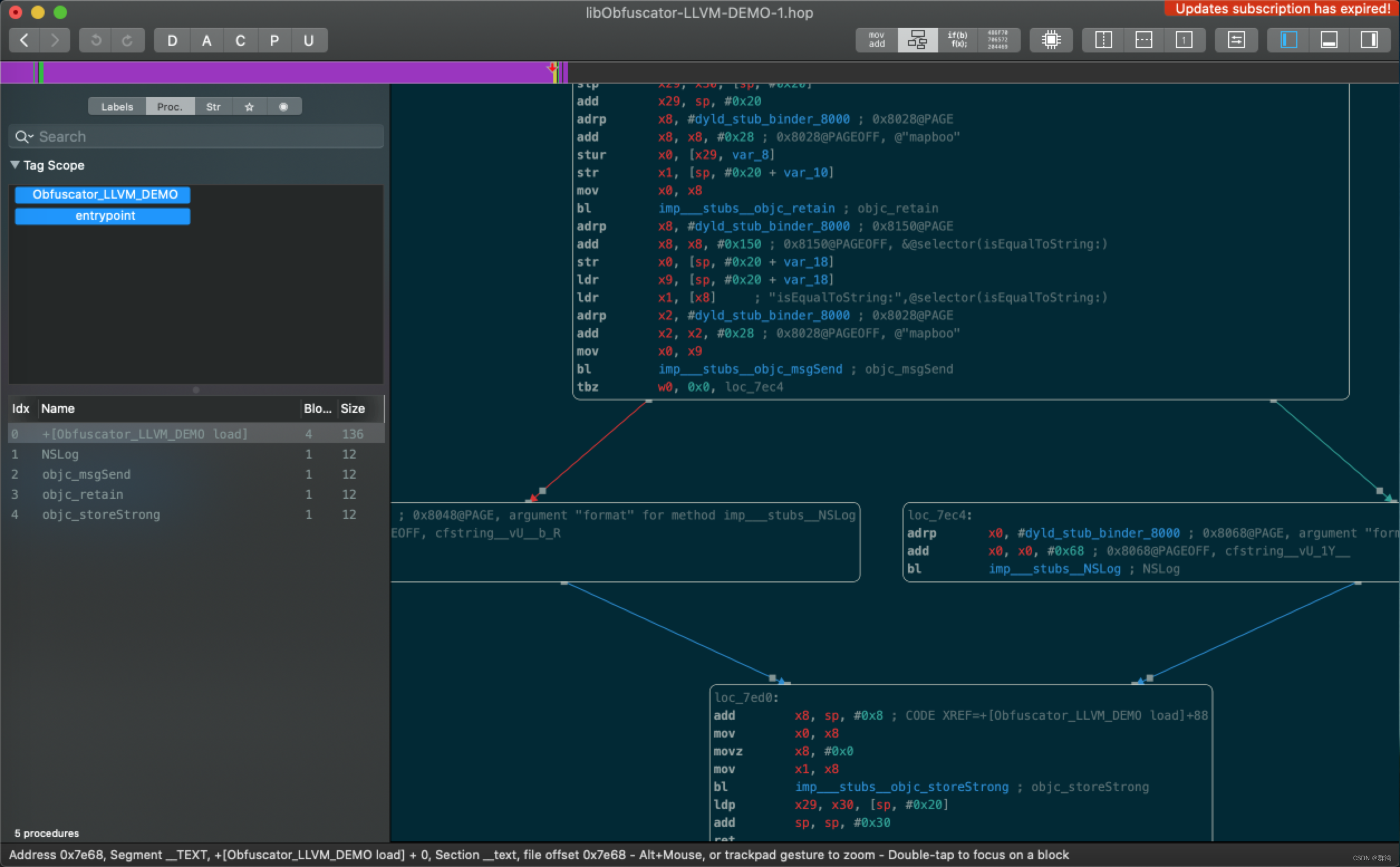Switch to hexadecimal view mode
The height and width of the screenshot is (867, 1400).
pos(998,40)
